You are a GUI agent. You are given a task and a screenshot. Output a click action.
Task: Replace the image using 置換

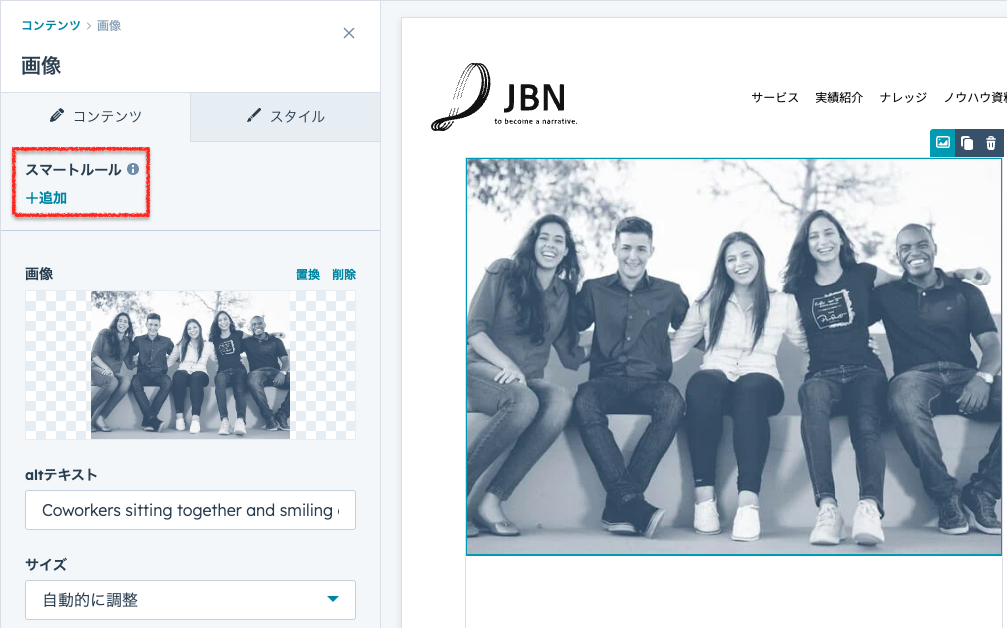pyautogui.click(x=308, y=274)
